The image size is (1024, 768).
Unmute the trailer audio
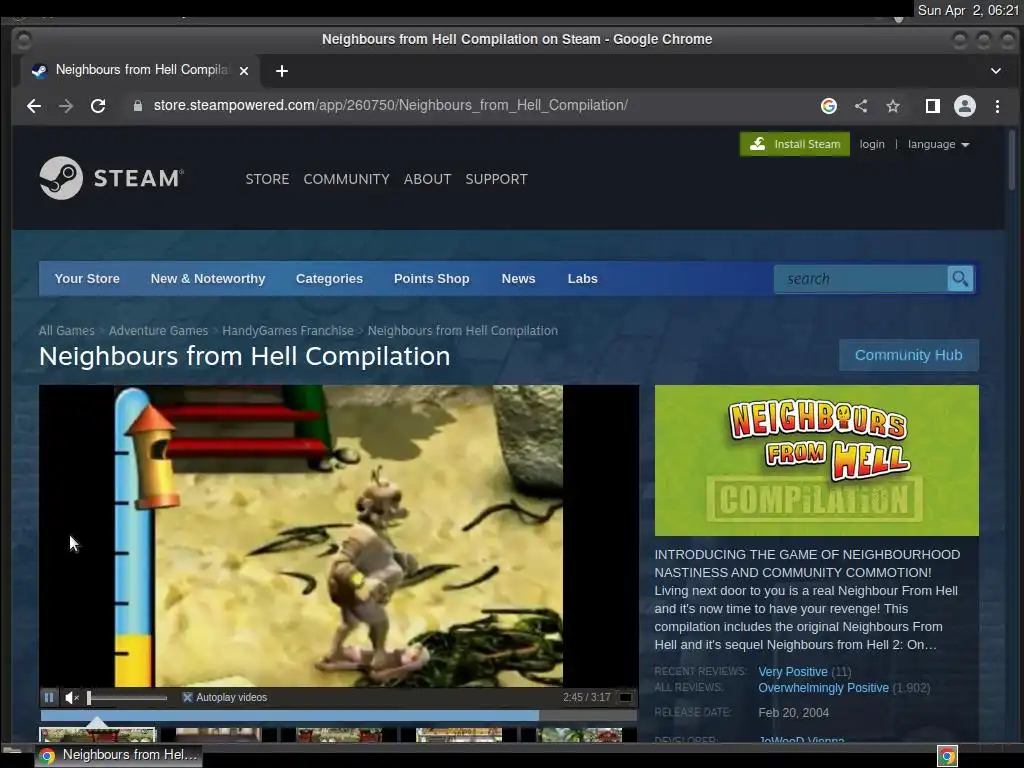[x=72, y=697]
